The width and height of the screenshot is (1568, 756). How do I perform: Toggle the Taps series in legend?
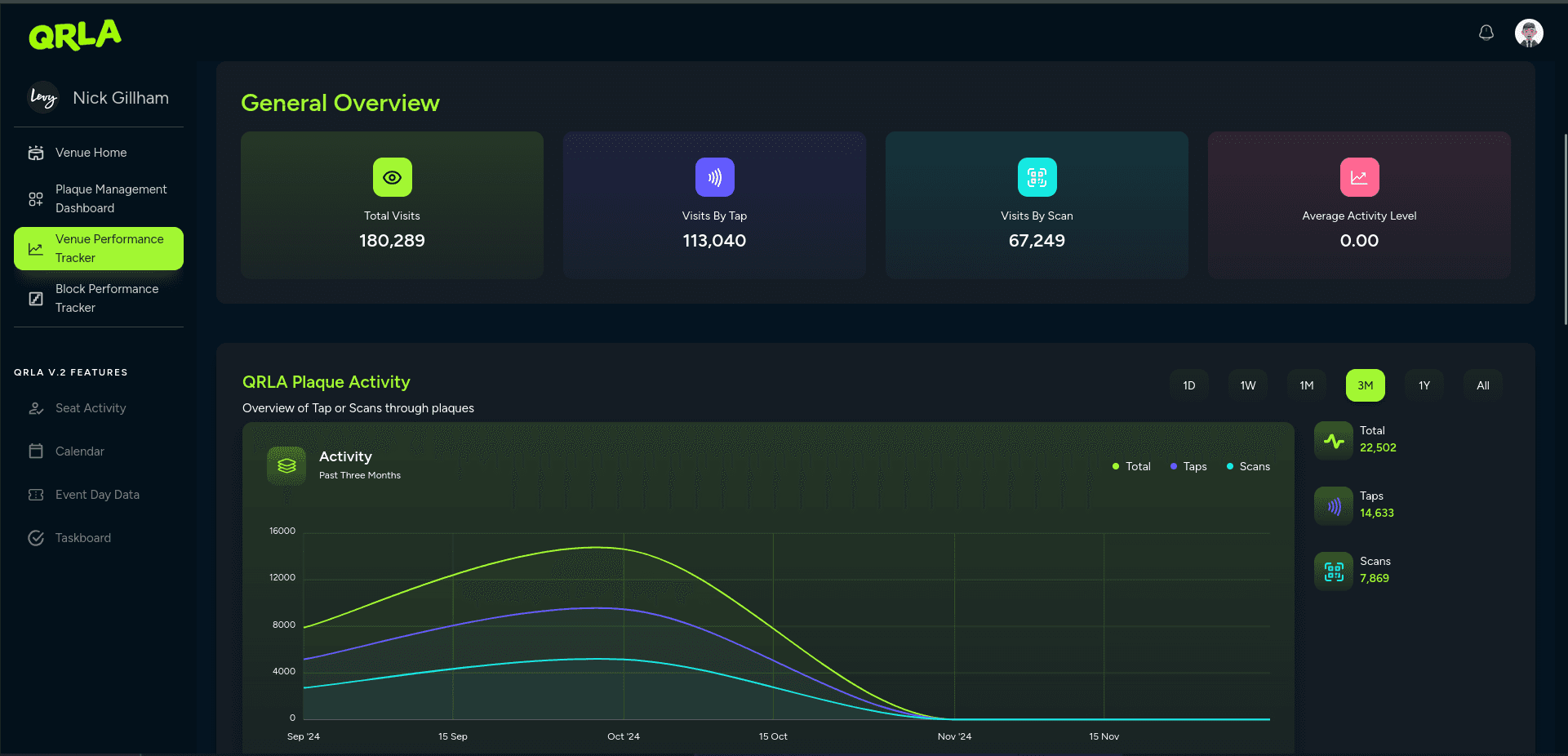[1188, 466]
